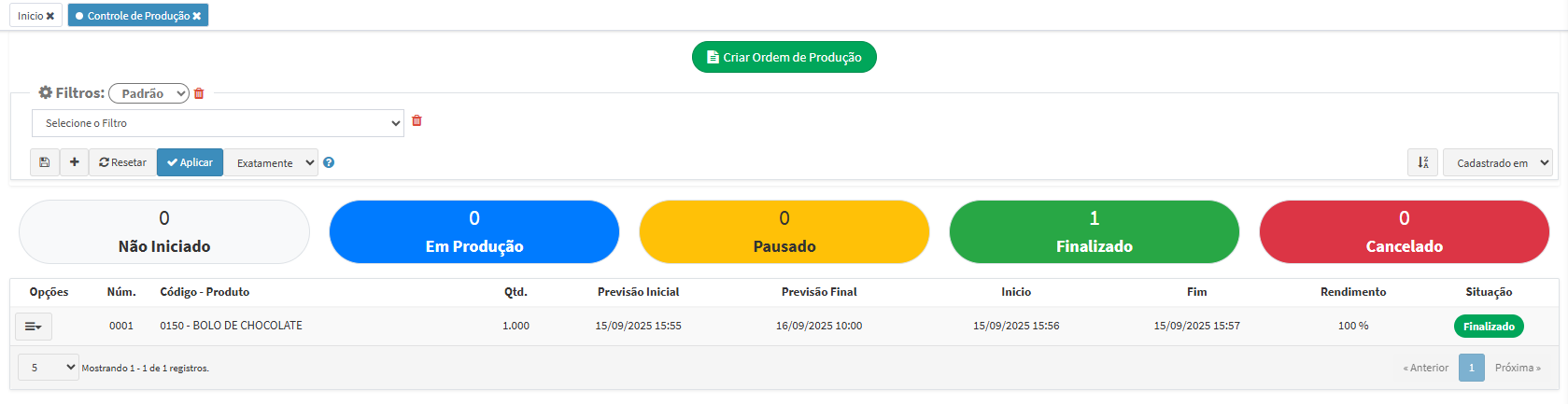Open the options menu icon for order 0001
Screen dimensions: 1568x404
click(x=34, y=327)
